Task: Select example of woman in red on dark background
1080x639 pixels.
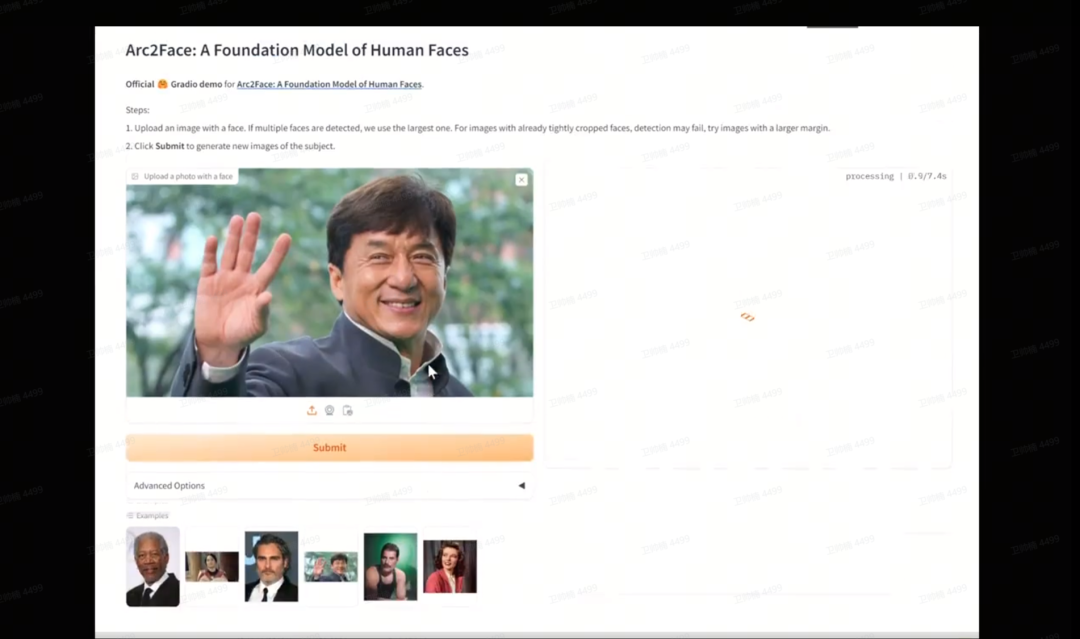Action: point(212,567)
